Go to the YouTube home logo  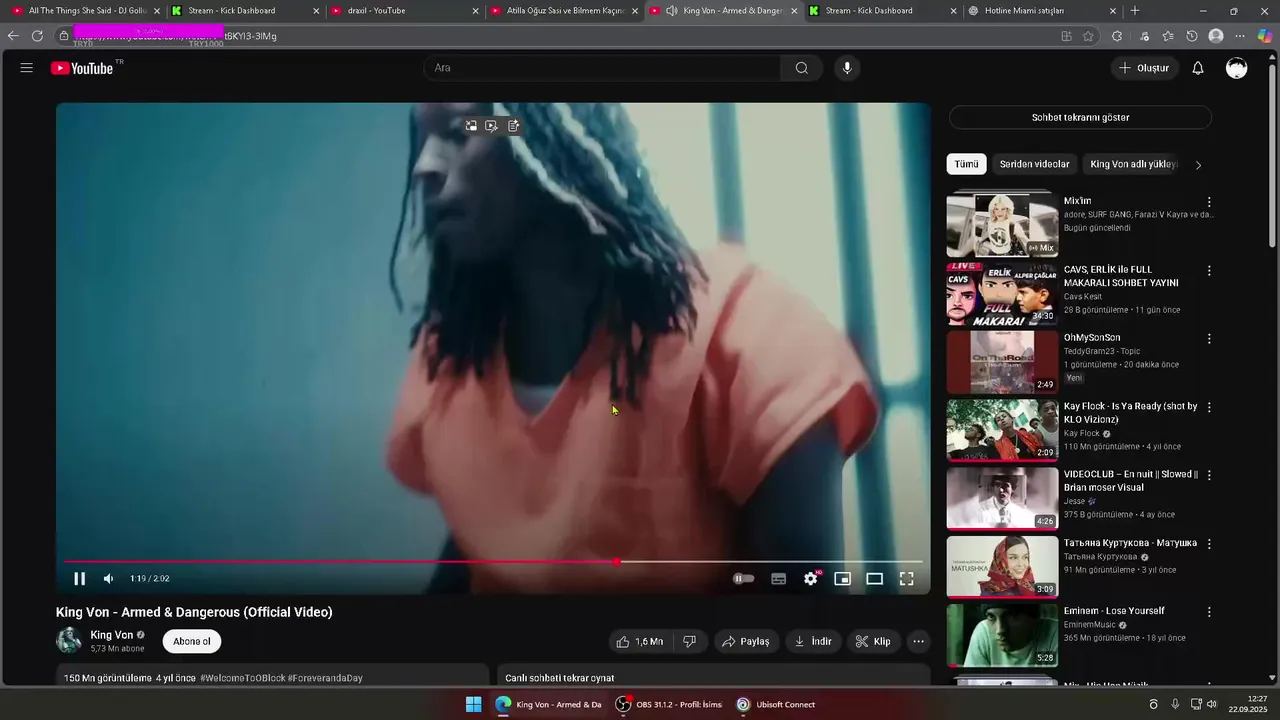pos(82,68)
